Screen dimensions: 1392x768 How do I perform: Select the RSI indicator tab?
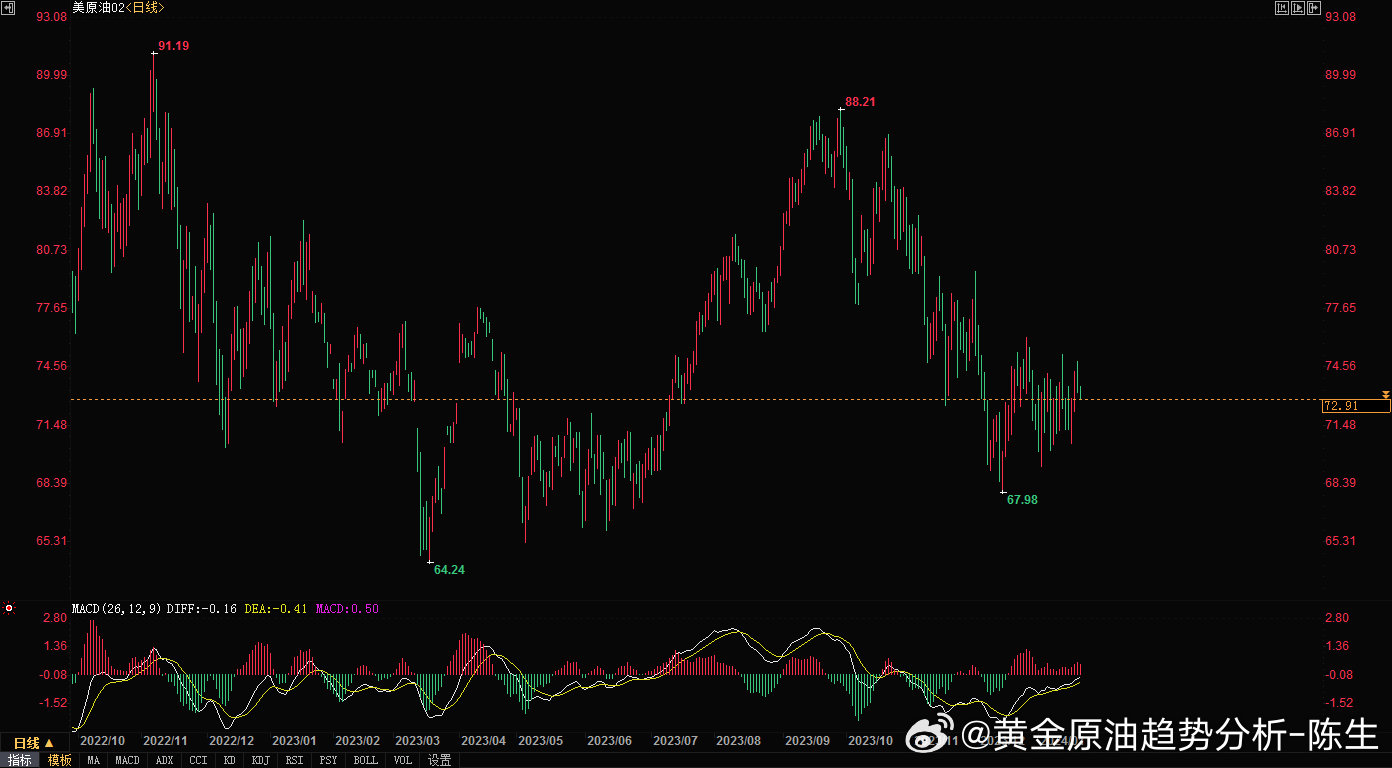[x=294, y=760]
